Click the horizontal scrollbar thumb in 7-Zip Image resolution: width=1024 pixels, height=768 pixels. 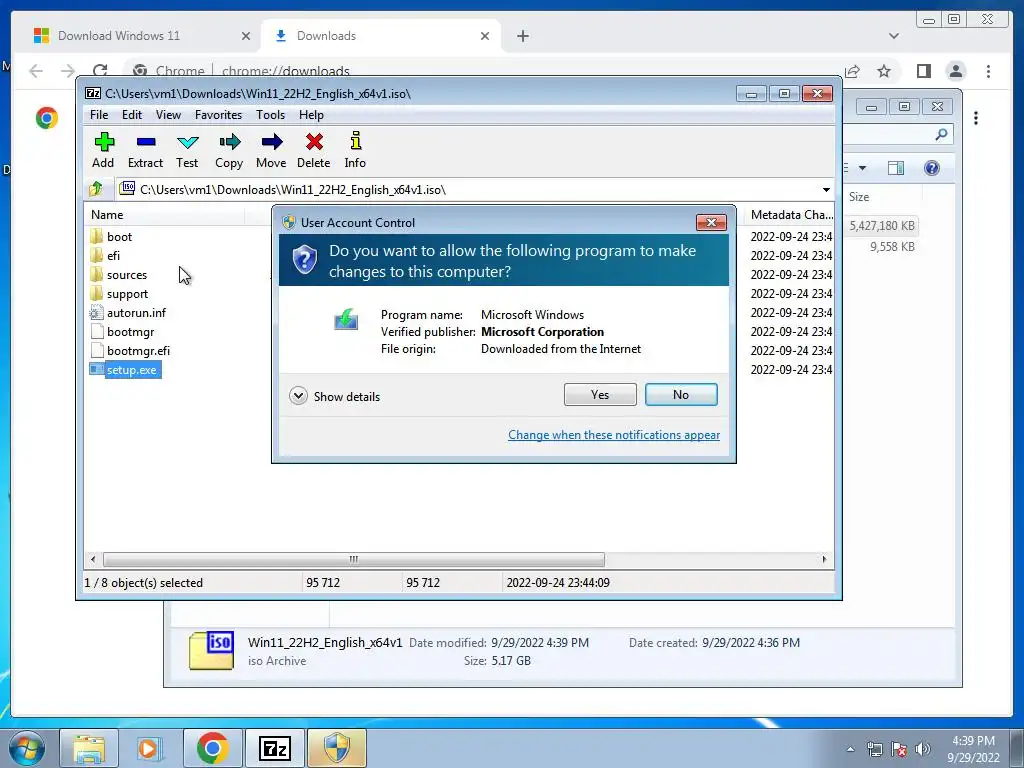(x=353, y=560)
